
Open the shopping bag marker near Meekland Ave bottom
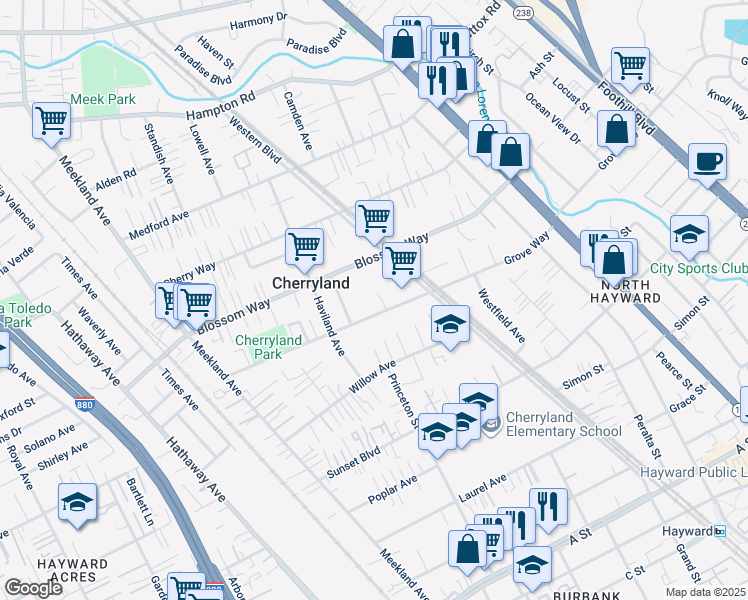(468, 550)
